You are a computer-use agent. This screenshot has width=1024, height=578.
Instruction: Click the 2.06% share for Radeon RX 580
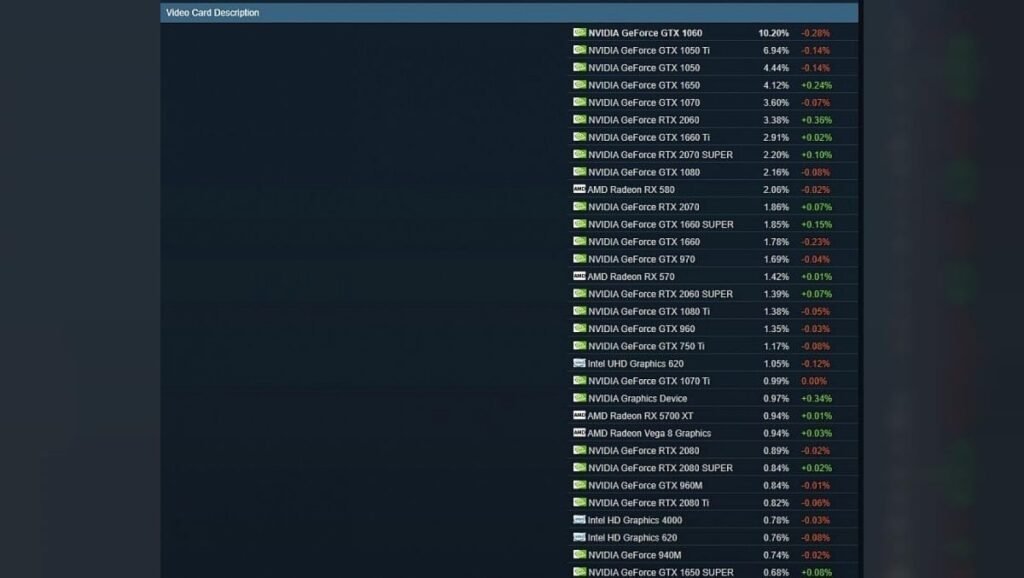776,189
